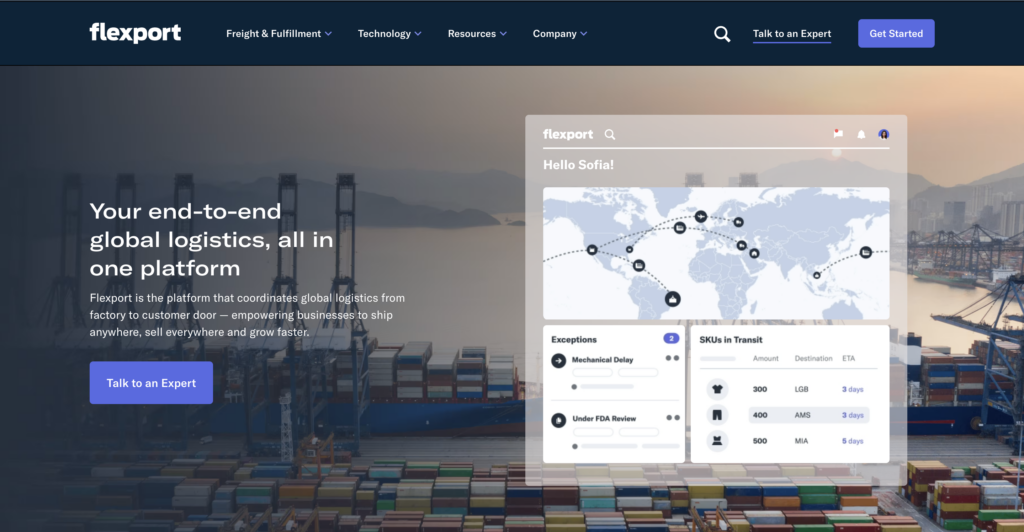This screenshot has height=532, width=1024.
Task: Click the world map preview
Action: [716, 253]
